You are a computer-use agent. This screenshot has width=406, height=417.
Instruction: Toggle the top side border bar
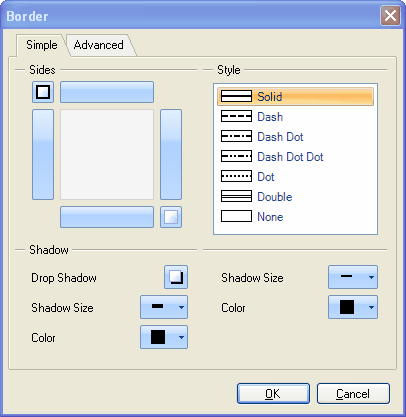coord(107,92)
